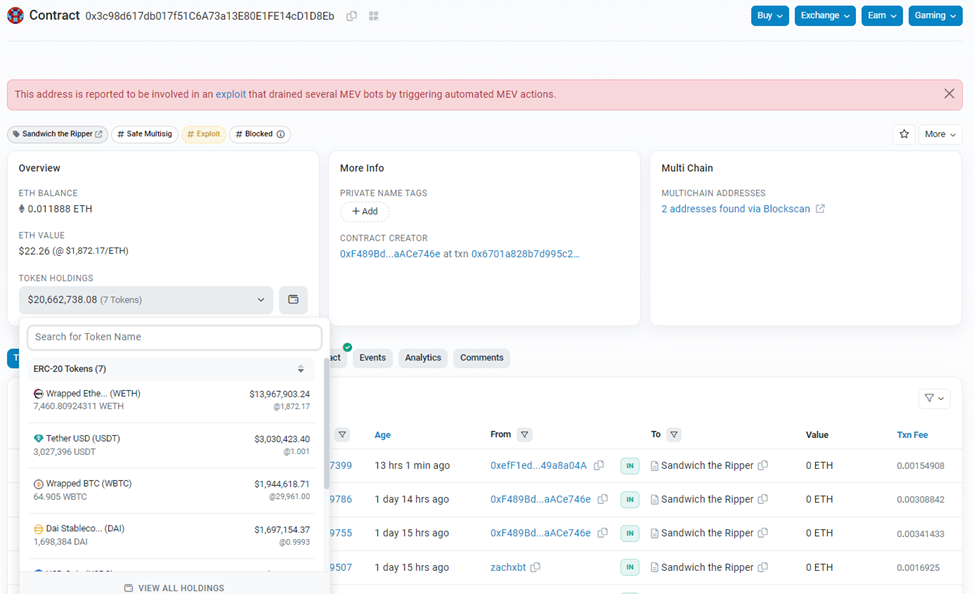Show QR code for contract address
This screenshot has width=974, height=594.
[x=373, y=16]
